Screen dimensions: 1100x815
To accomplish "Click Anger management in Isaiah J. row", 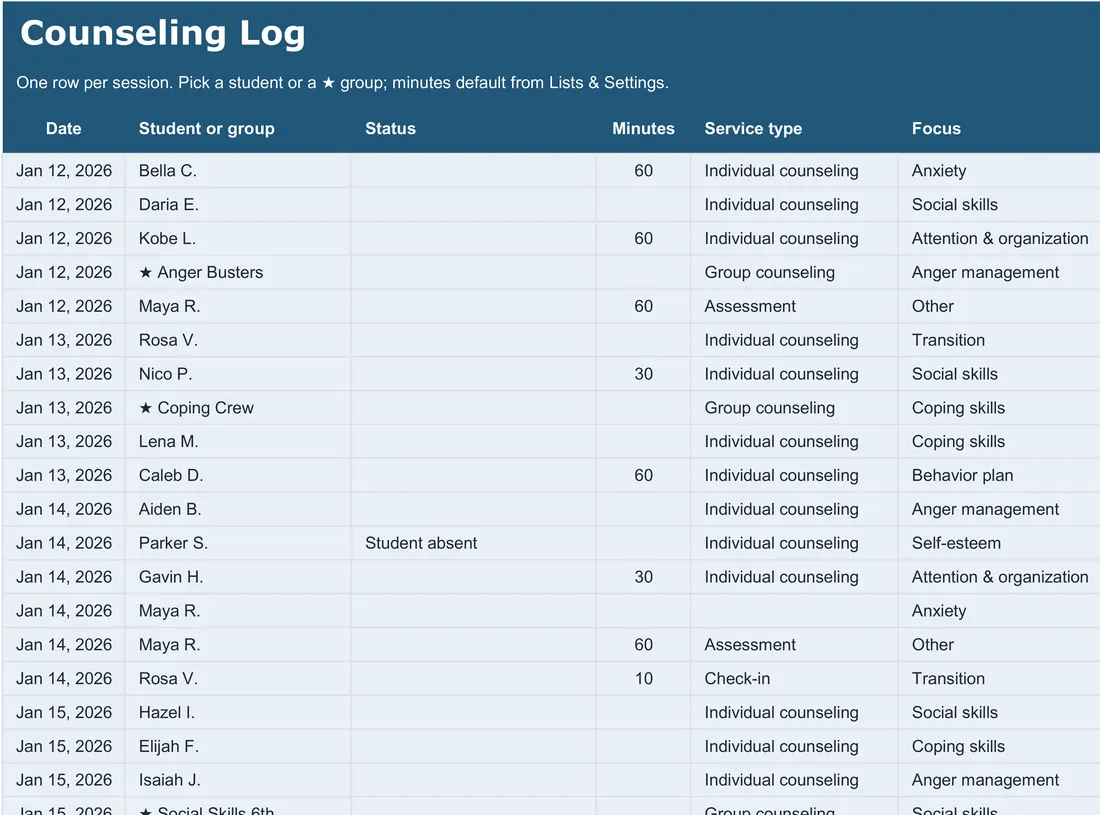I will click(x=999, y=780).
